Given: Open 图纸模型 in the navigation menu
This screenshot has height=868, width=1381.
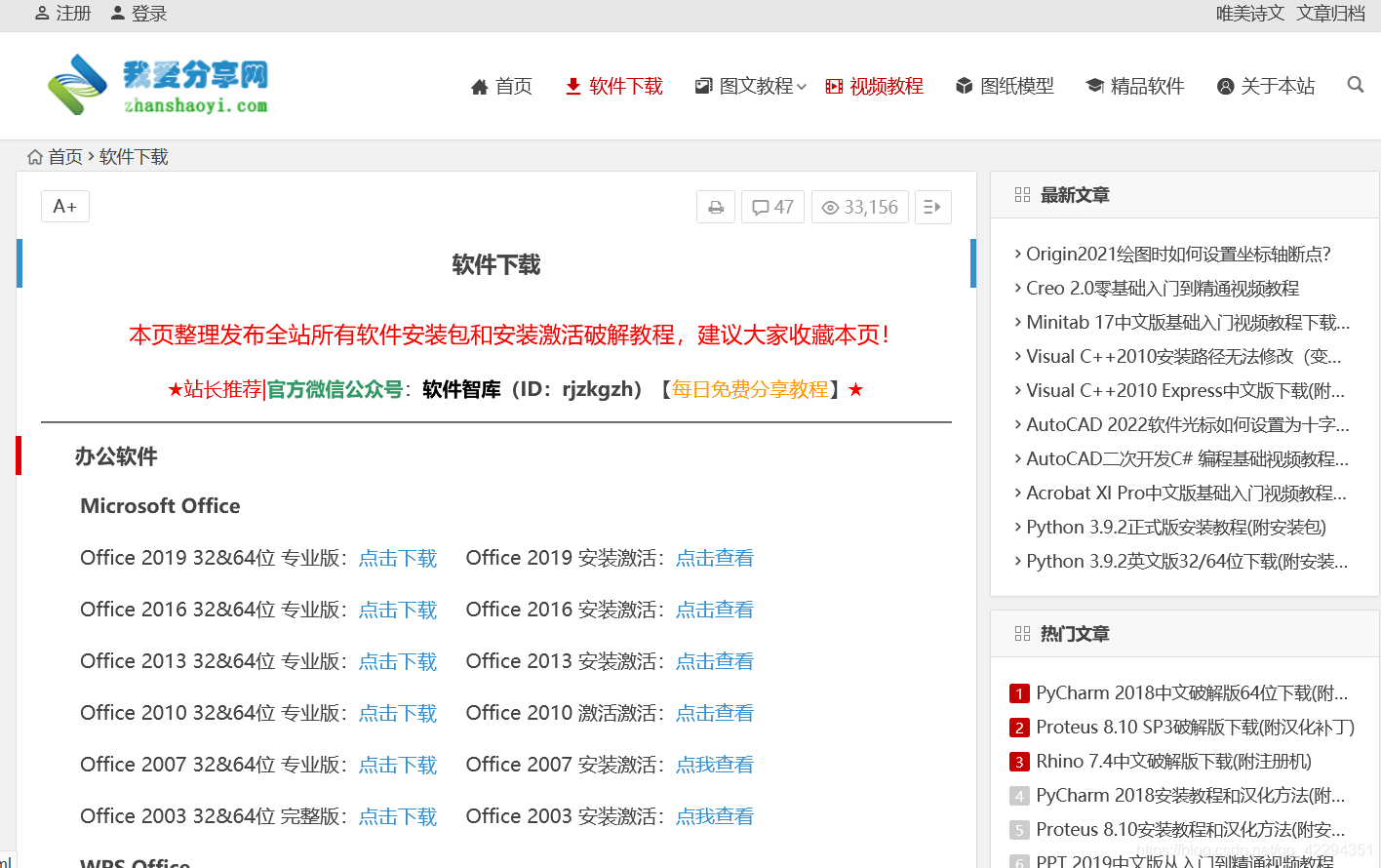Looking at the screenshot, I should [1005, 86].
